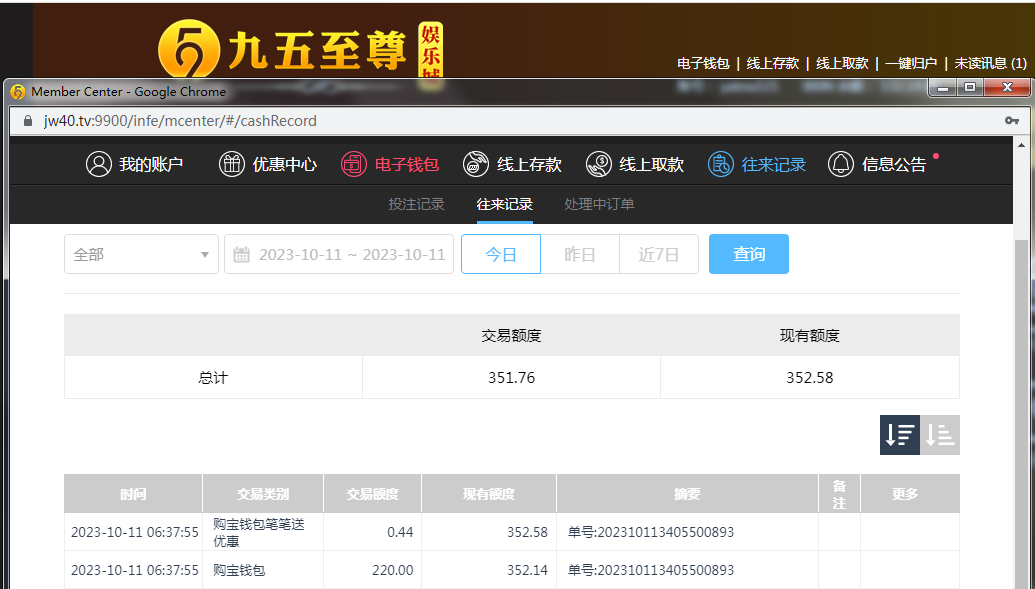Sort records in descending order
Viewport: 1035px width, 589px height.
tap(900, 434)
